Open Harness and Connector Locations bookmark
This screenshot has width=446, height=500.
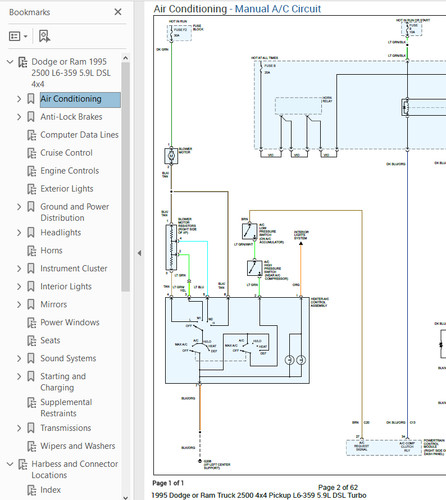[x=75, y=470]
